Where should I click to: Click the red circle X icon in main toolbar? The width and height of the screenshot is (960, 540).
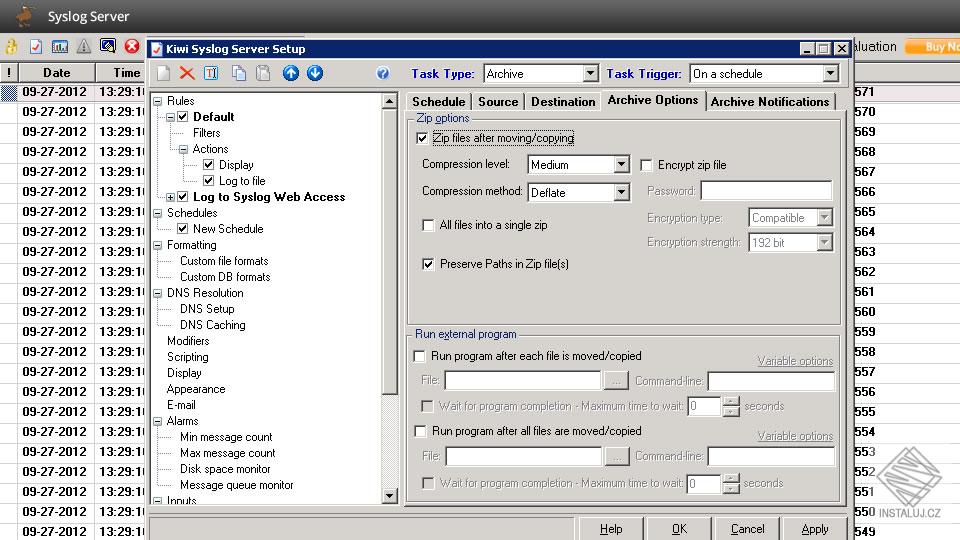tap(132, 46)
